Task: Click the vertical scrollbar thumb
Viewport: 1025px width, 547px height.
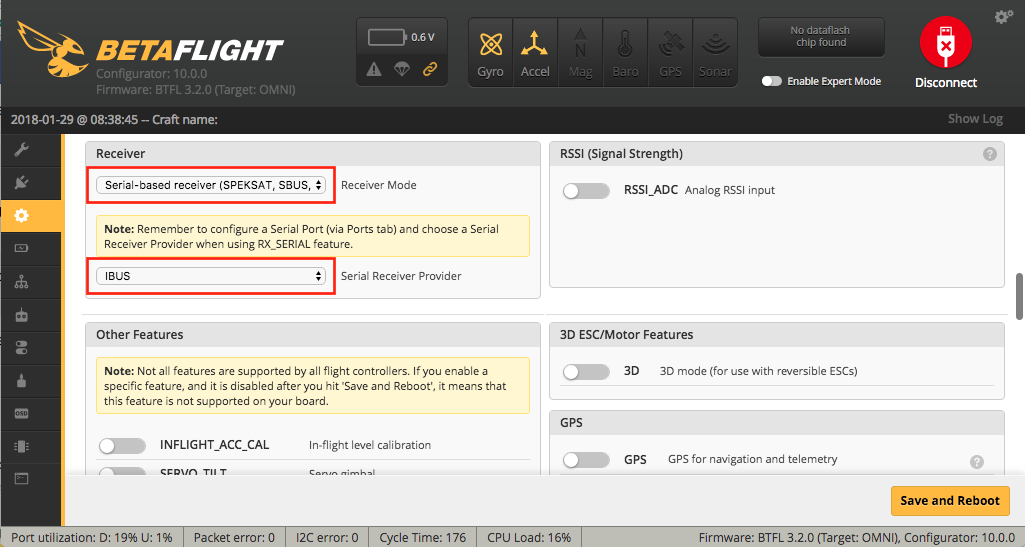Action: point(1019,296)
